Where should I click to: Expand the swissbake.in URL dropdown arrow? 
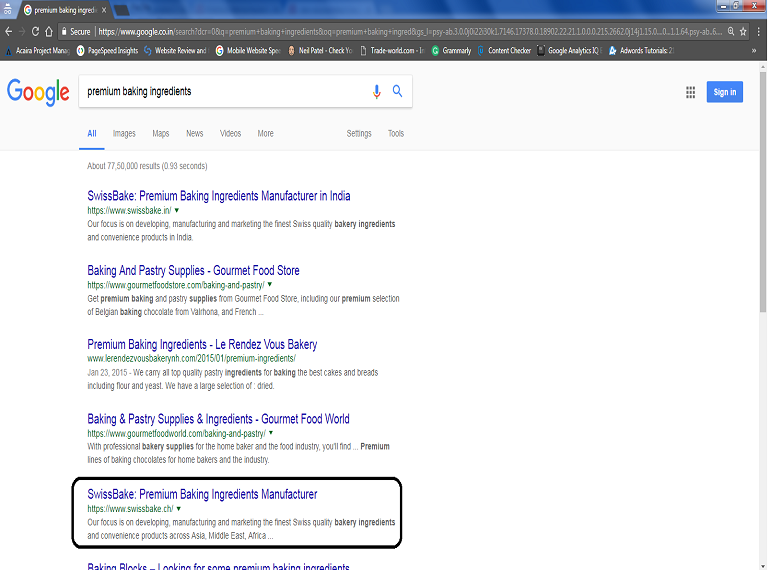pyautogui.click(x=177, y=210)
